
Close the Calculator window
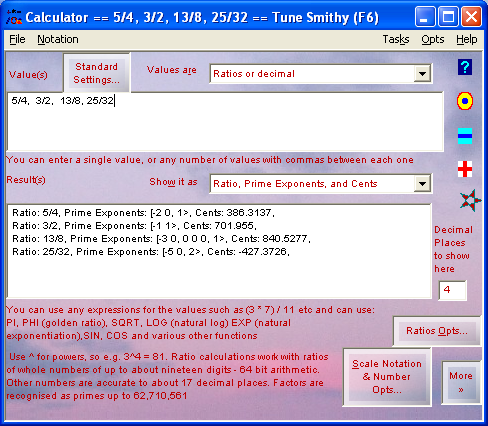[x=471, y=17]
